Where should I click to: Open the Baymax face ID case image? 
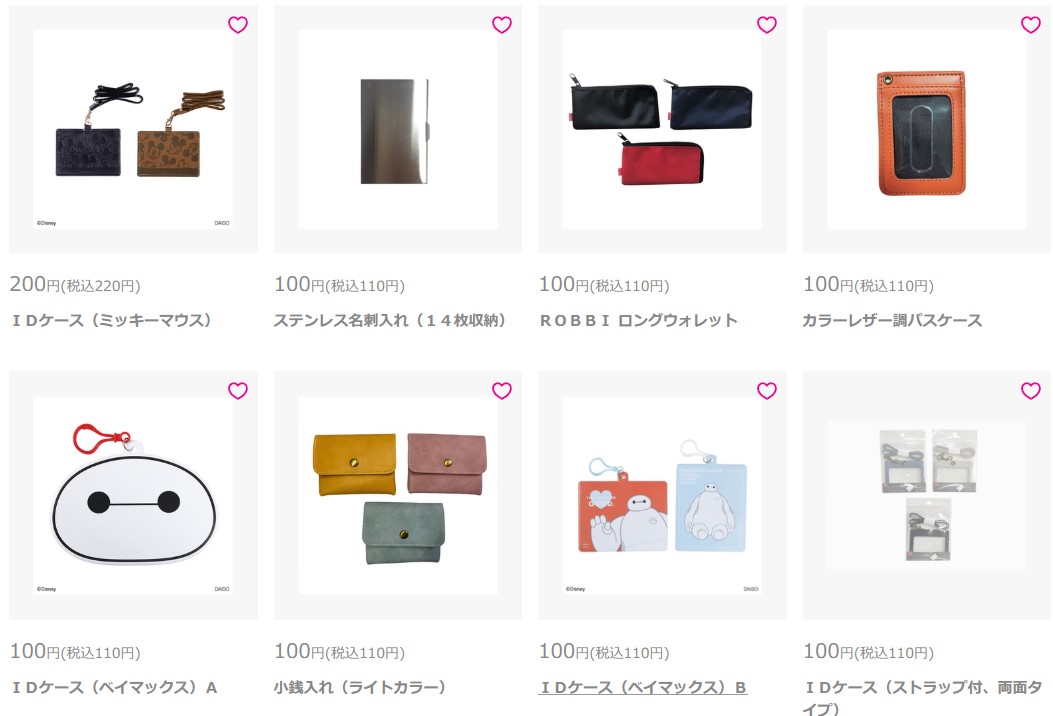point(133,495)
